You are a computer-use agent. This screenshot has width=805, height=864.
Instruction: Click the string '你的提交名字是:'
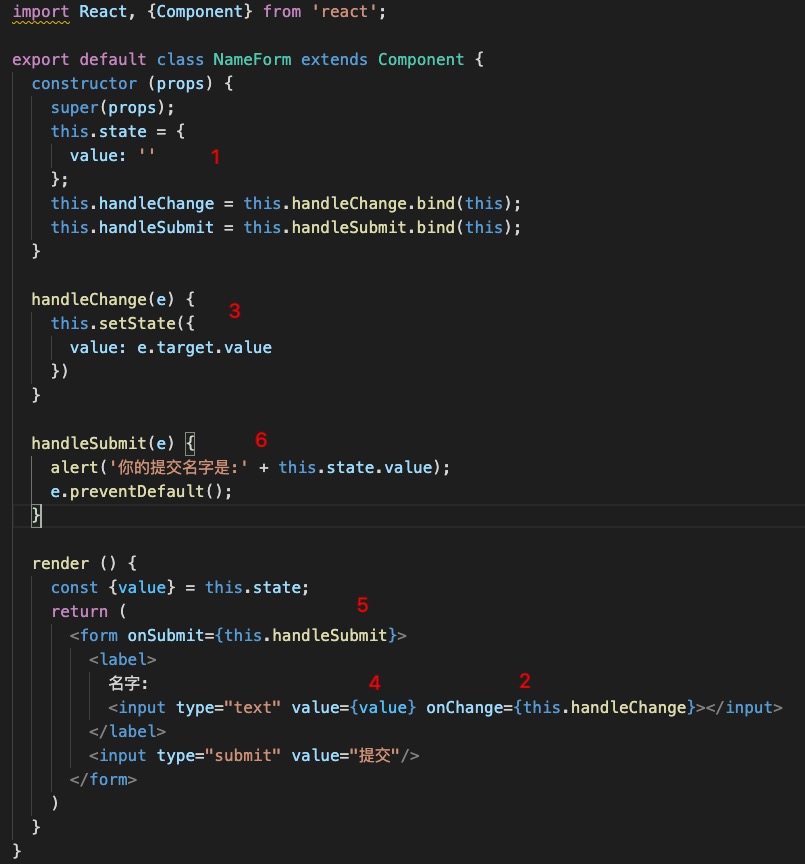tap(177, 468)
